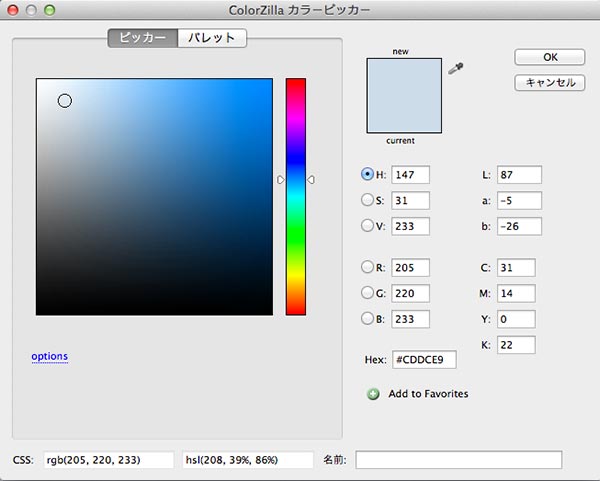Viewport: 600px width, 481px height.
Task: Click the rainbow hue slider bar
Action: tap(295, 196)
